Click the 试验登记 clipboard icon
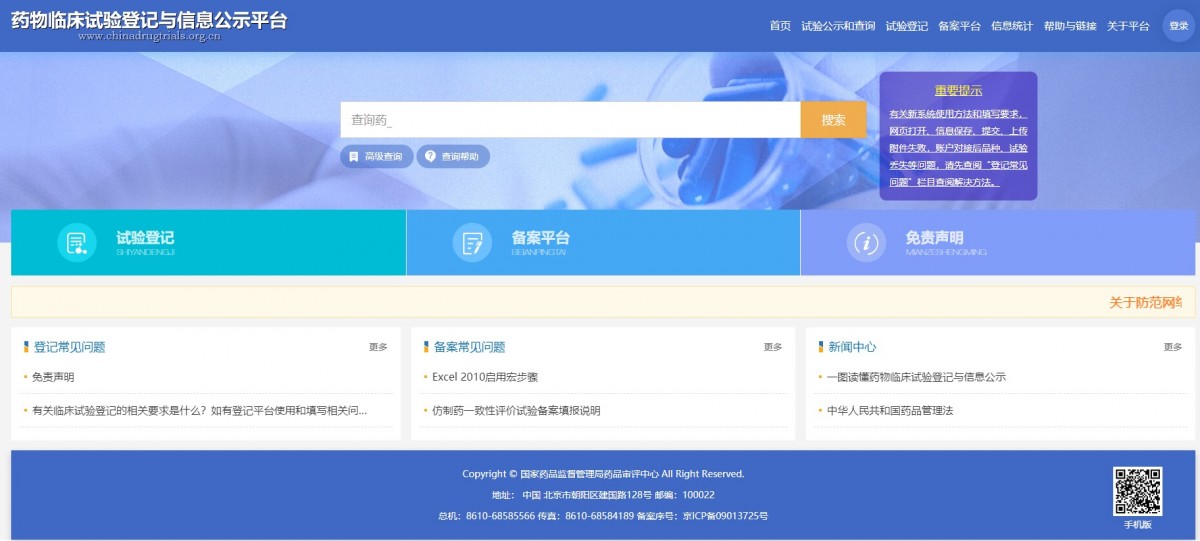1200x541 pixels. (76, 243)
